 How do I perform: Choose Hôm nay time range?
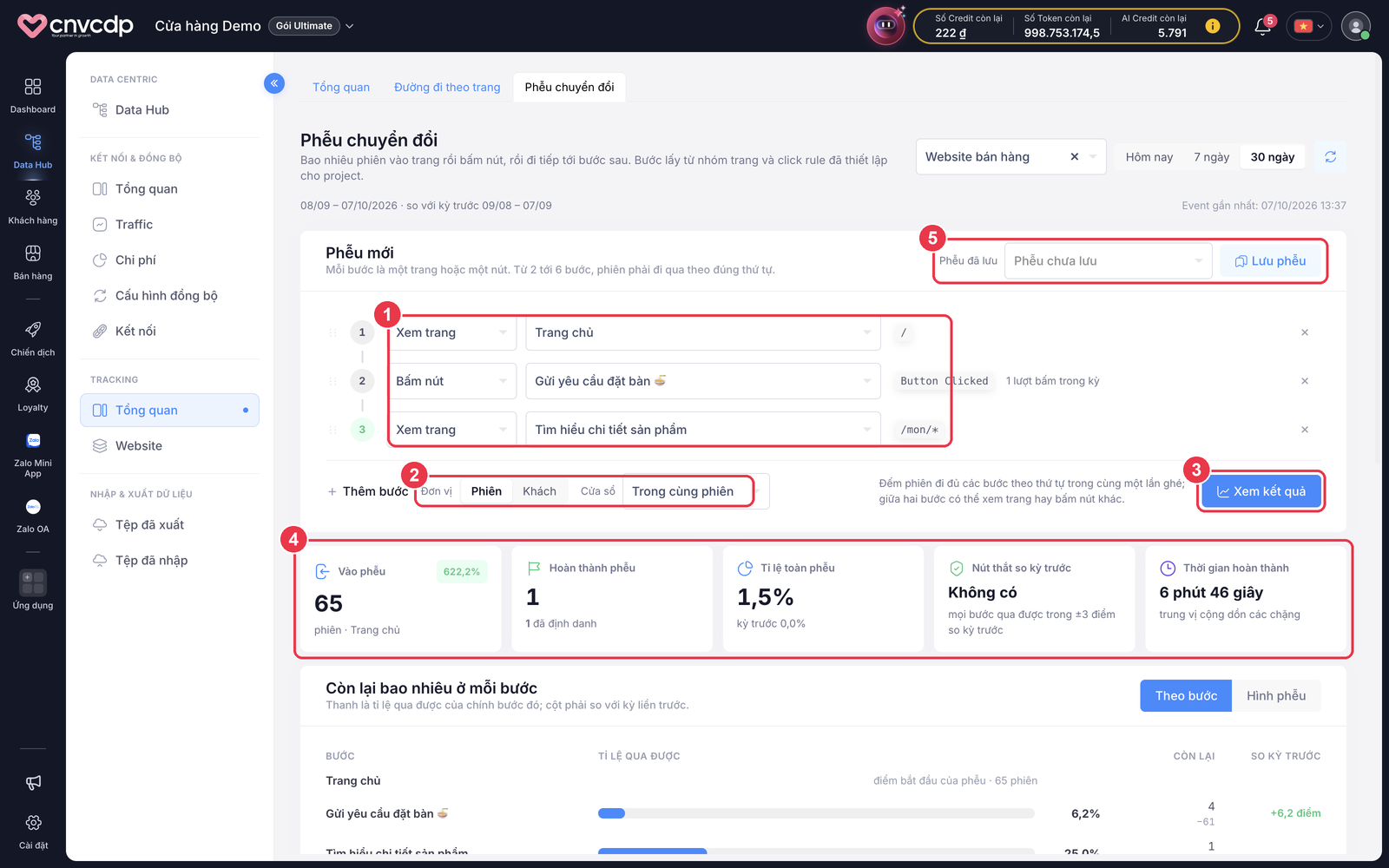click(x=1149, y=157)
